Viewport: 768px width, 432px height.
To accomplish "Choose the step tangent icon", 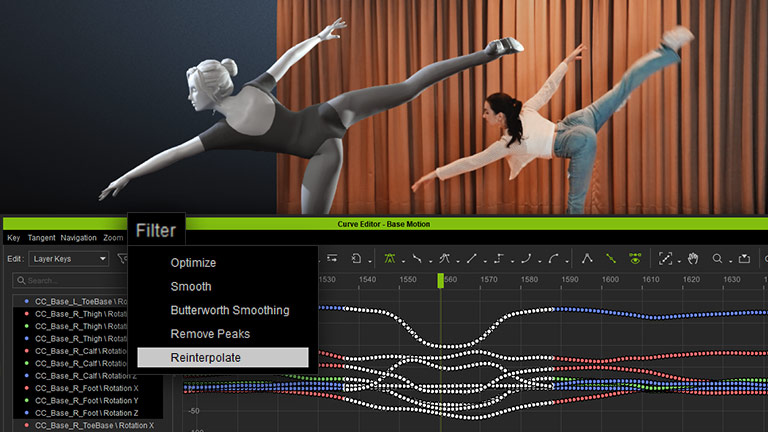I will click(497, 258).
